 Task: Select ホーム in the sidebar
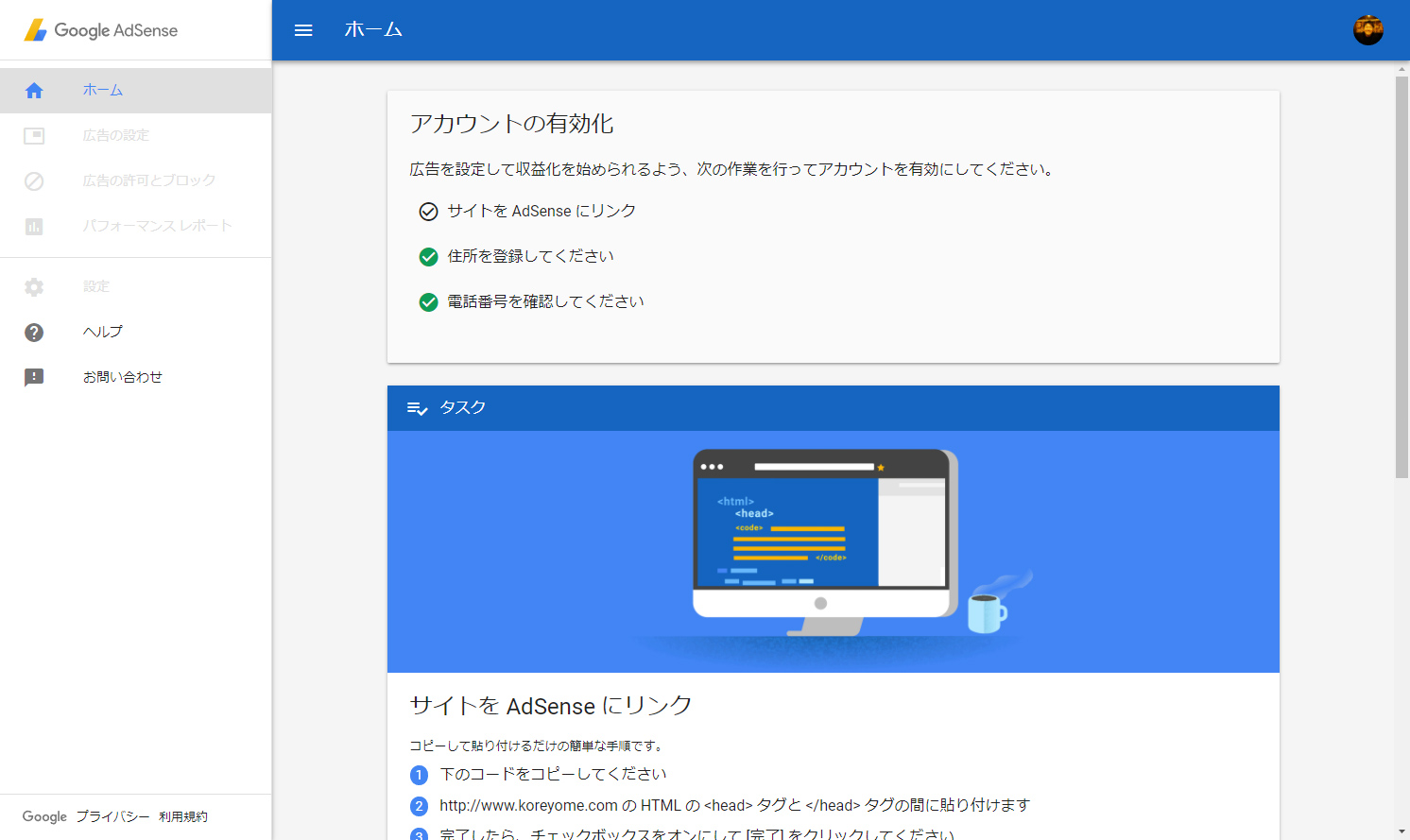[x=136, y=91]
